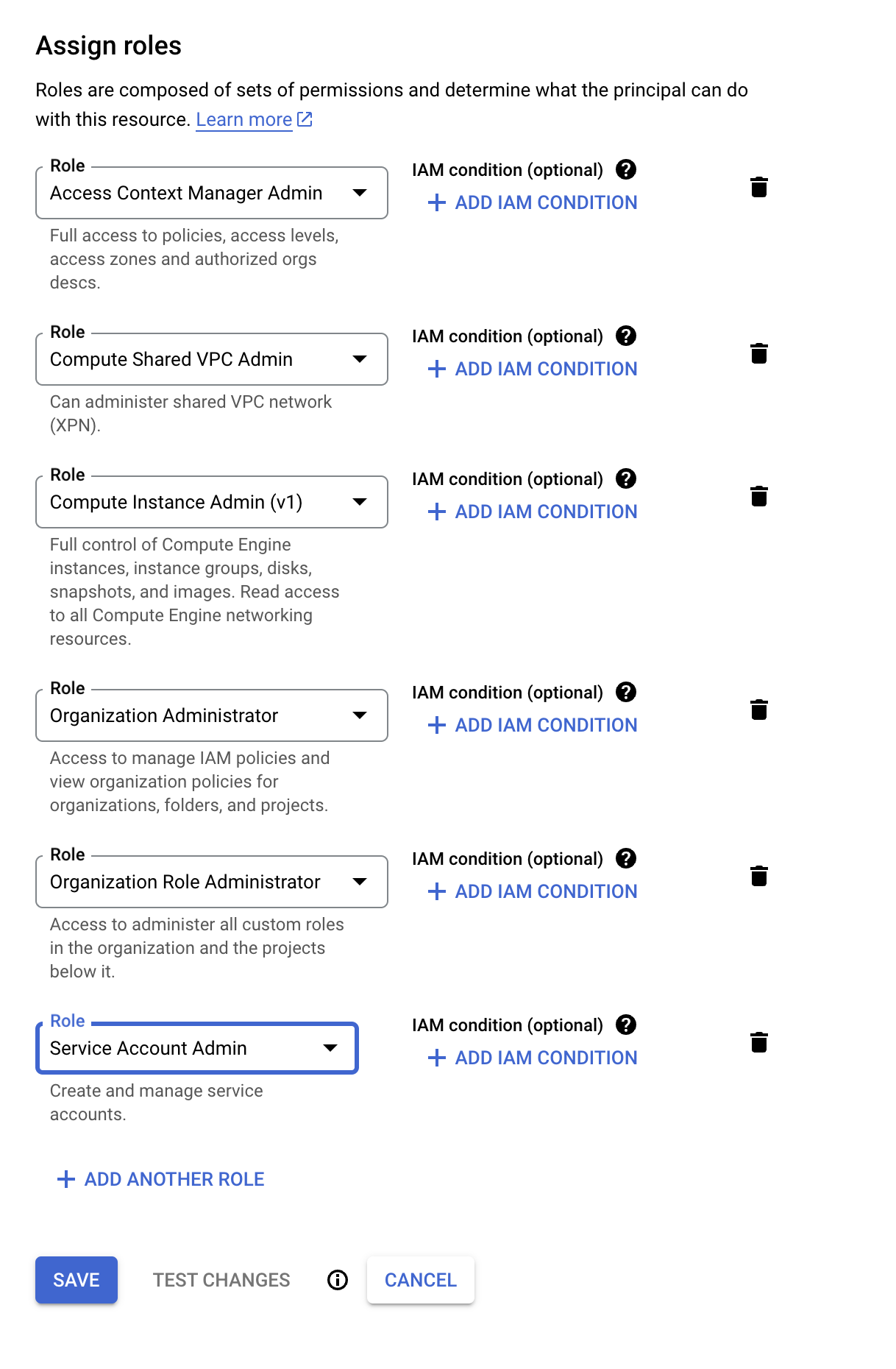Click TEST CHANGES
The image size is (896, 1369).
pyautogui.click(x=221, y=1280)
